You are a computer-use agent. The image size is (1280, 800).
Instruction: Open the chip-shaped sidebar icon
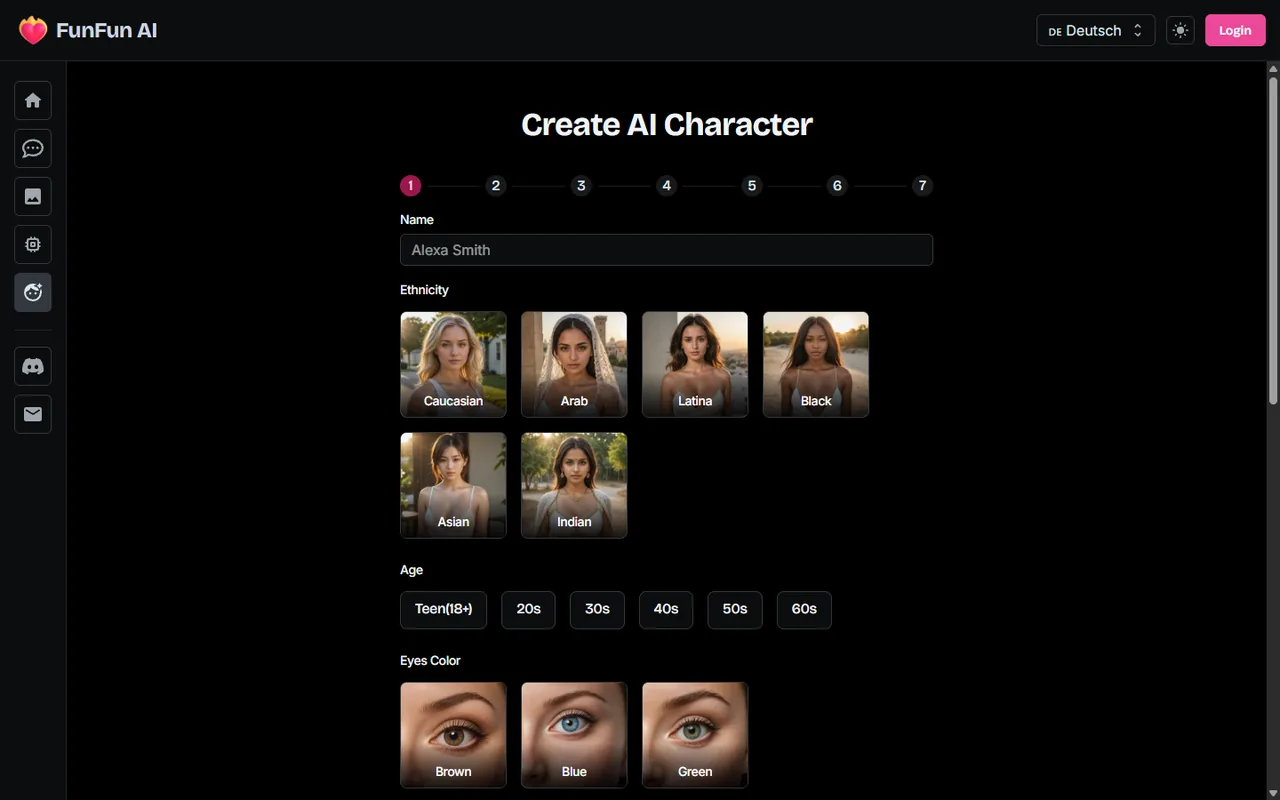click(x=33, y=244)
